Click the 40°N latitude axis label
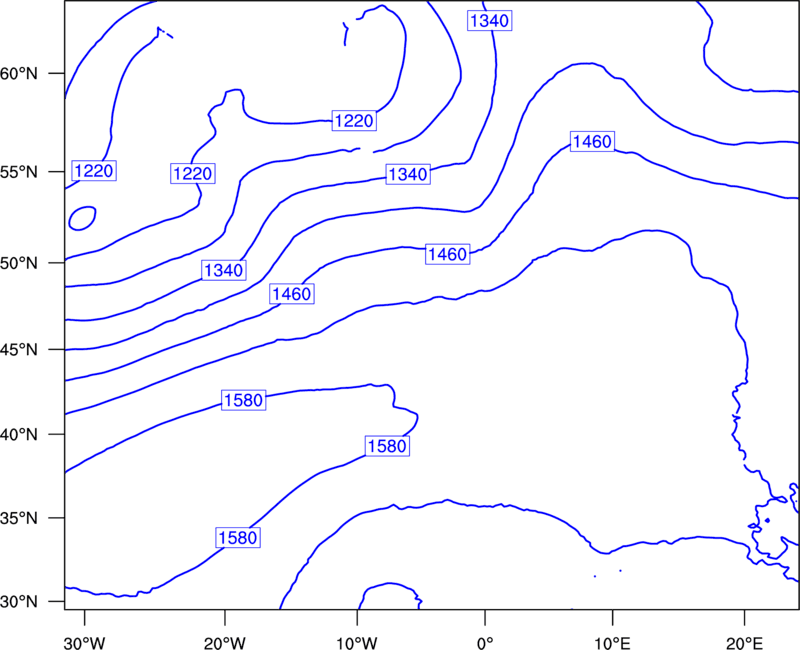The height and width of the screenshot is (650, 800). click(19, 435)
